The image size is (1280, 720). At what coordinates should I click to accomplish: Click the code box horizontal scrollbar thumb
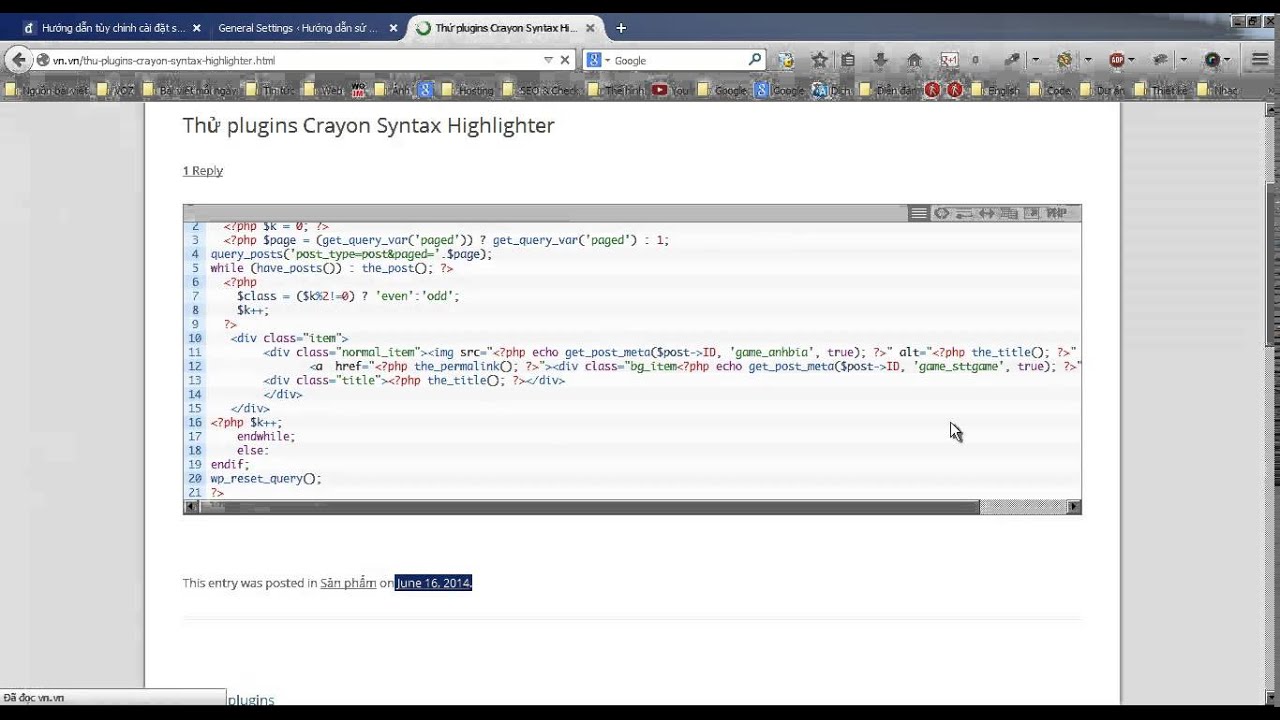[x=589, y=507]
